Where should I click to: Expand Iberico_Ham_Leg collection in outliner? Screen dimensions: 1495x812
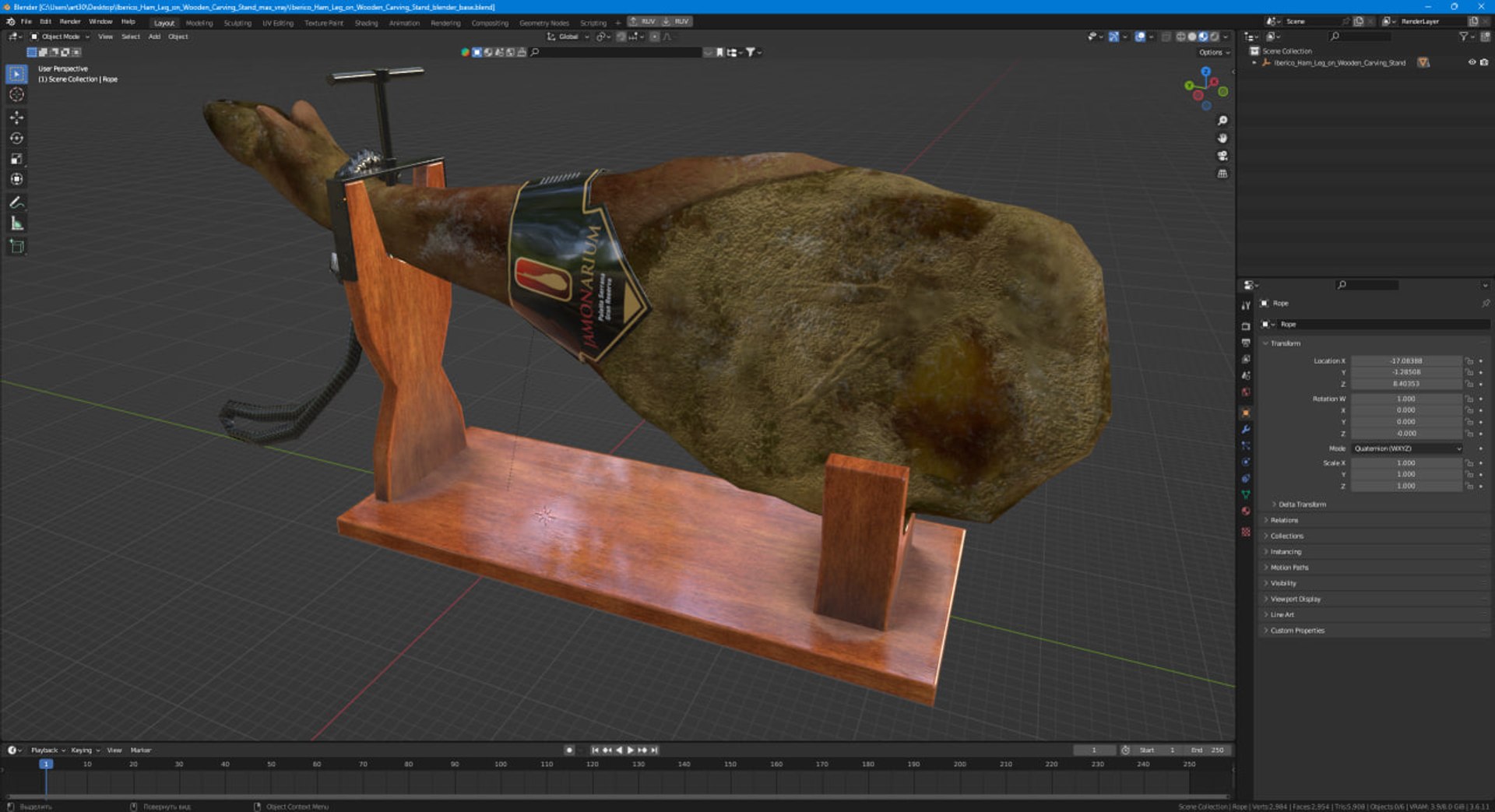1254,62
